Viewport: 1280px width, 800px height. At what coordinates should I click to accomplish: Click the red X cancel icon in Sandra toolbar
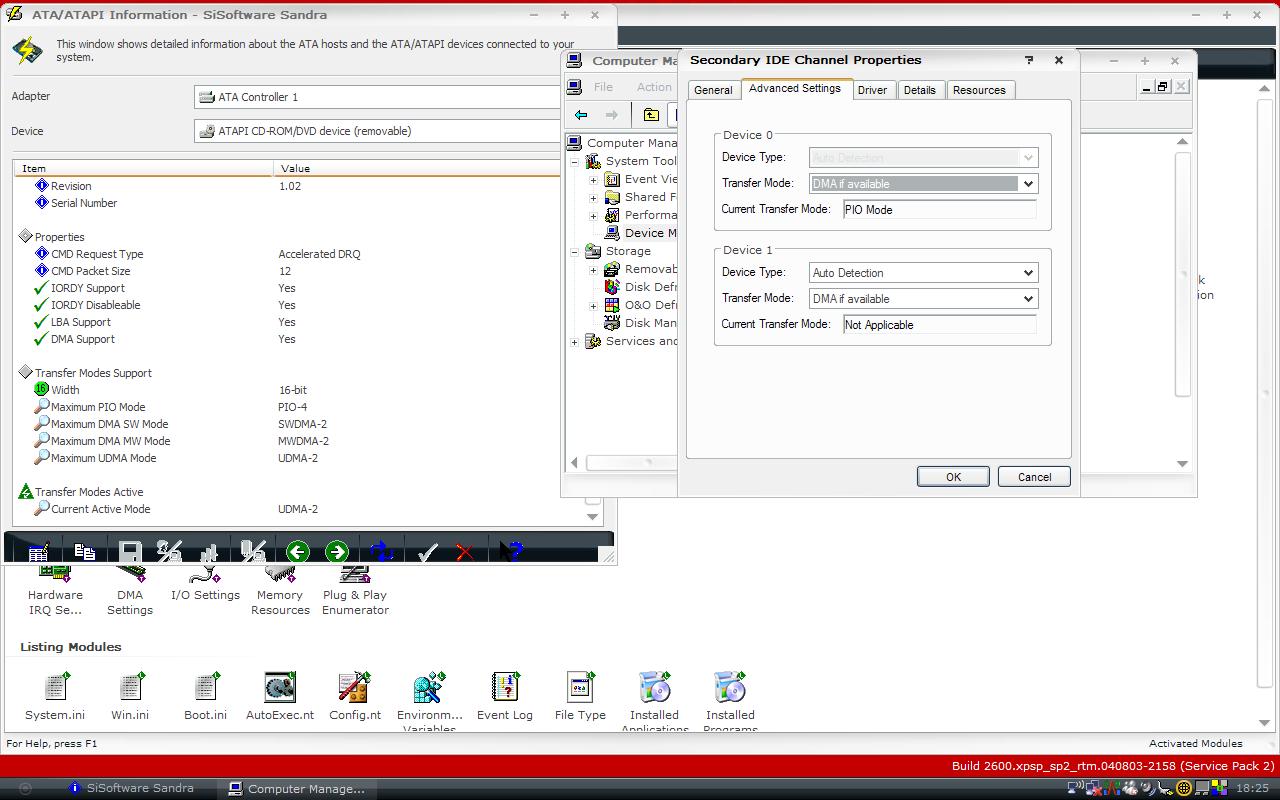[x=464, y=552]
